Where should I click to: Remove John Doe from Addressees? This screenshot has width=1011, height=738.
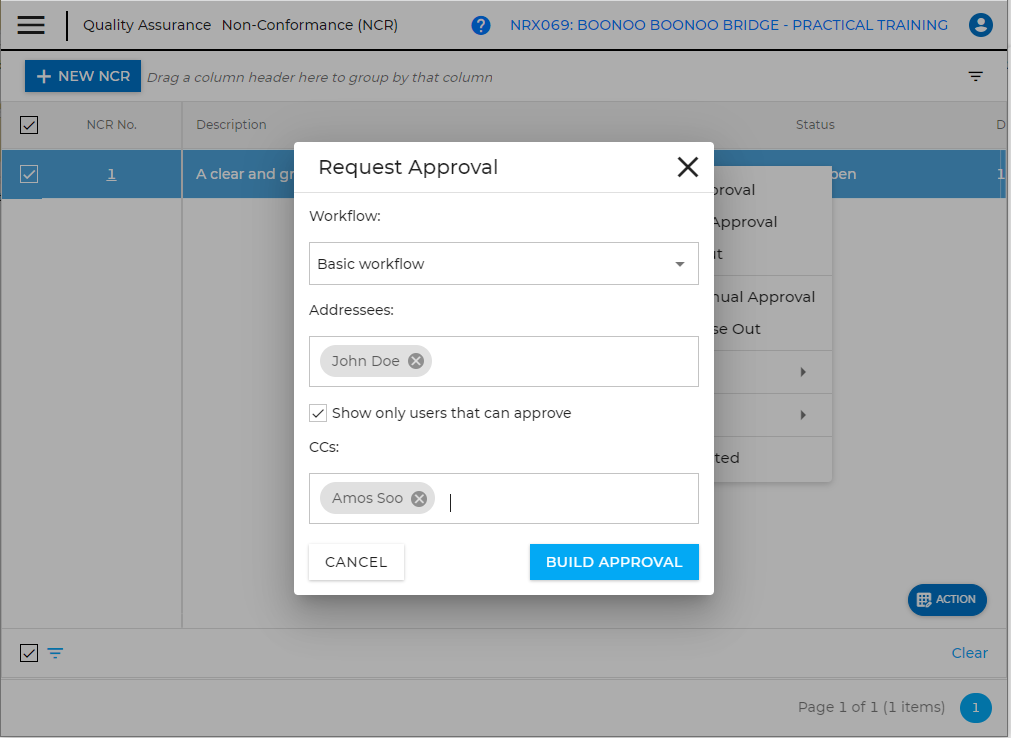[416, 361]
